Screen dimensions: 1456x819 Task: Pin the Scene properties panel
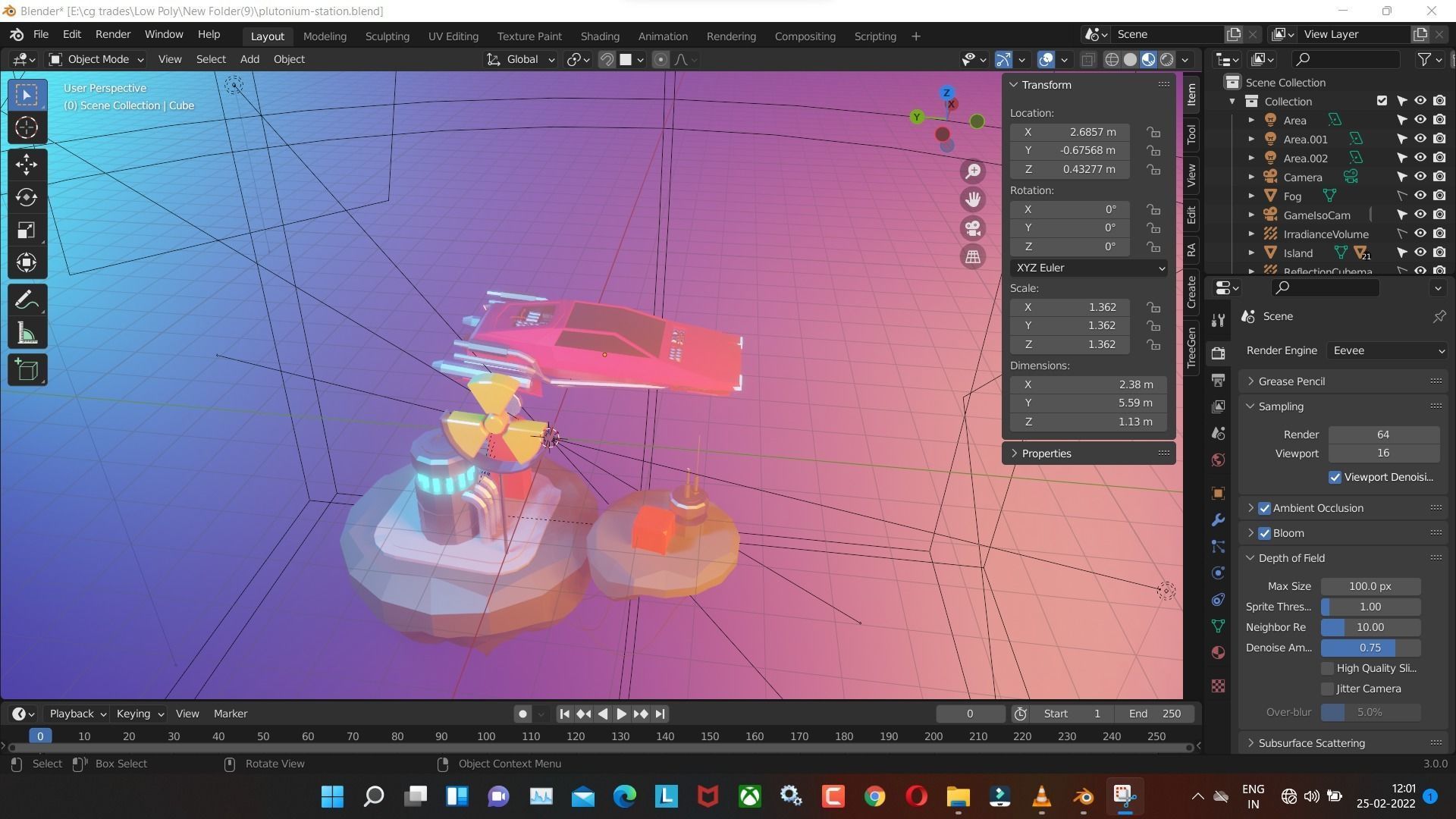1439,317
